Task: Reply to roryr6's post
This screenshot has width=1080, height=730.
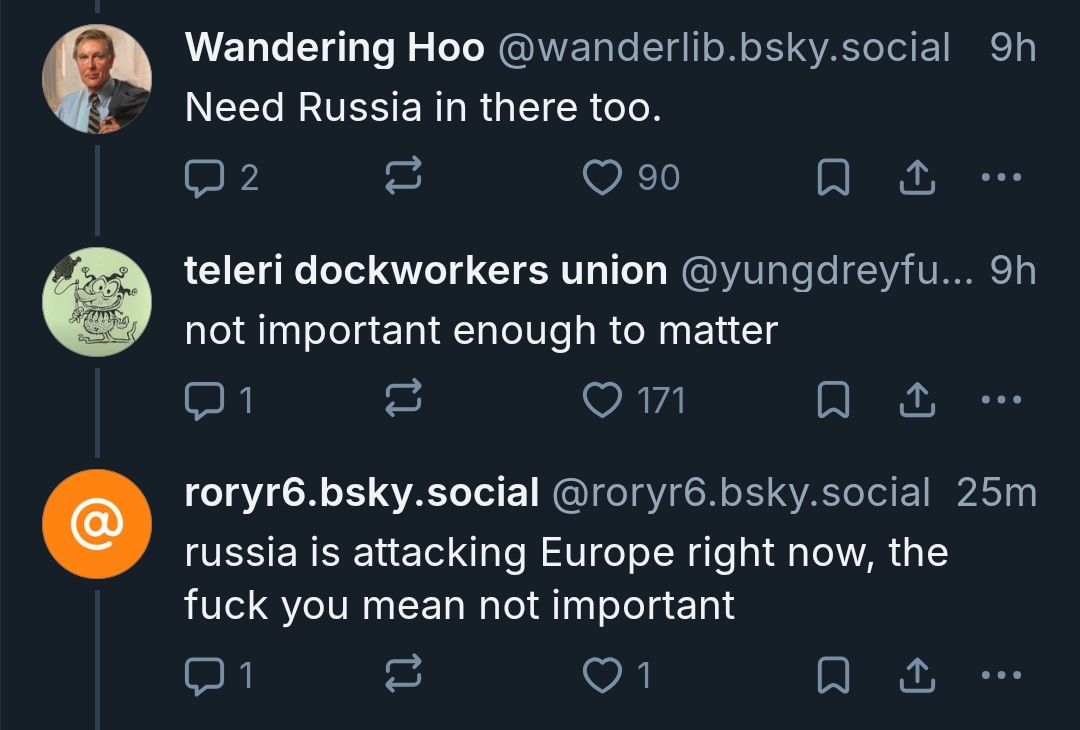Action: (205, 676)
